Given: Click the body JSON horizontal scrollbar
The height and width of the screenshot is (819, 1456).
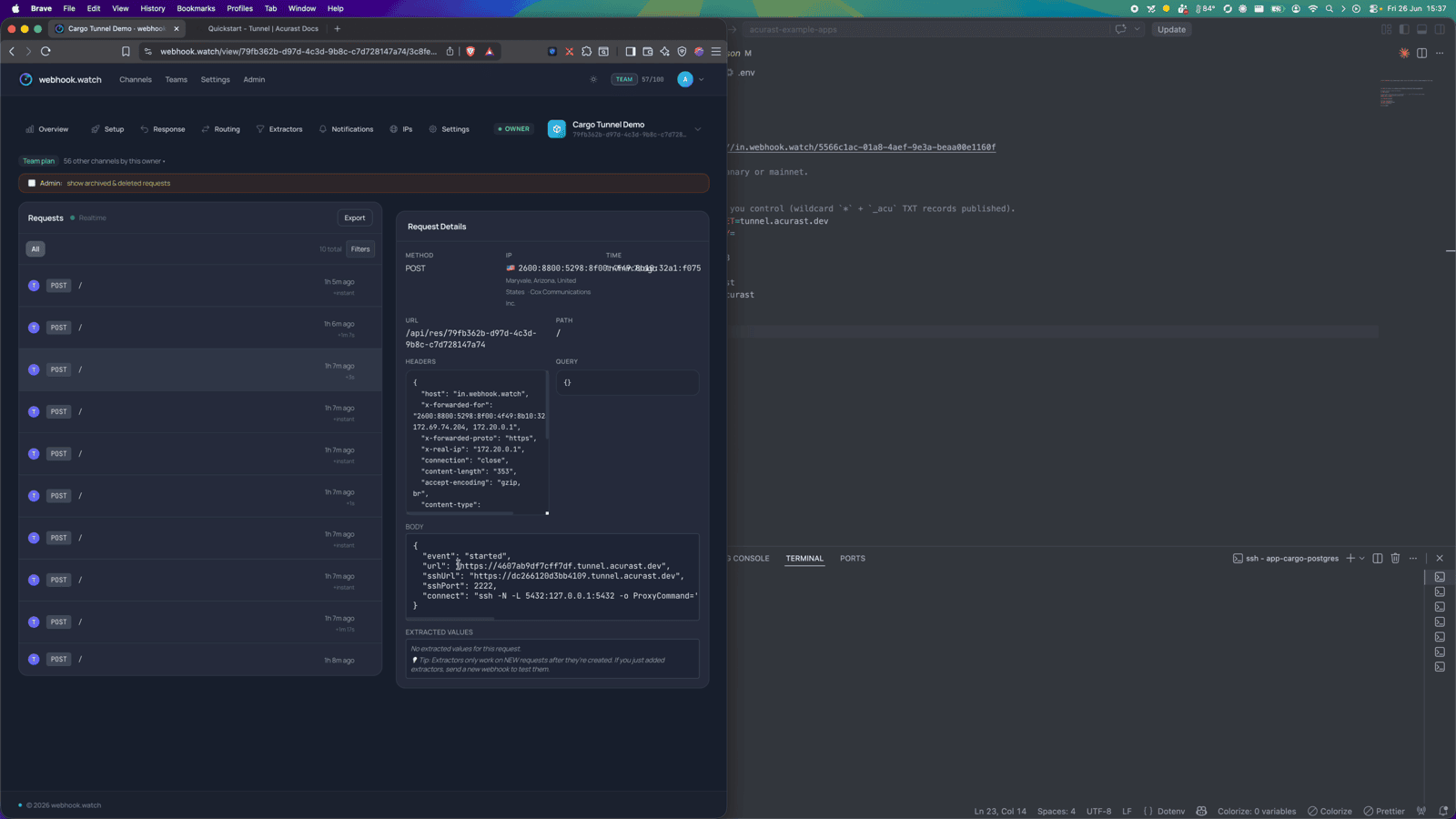Looking at the screenshot, I should (450, 619).
